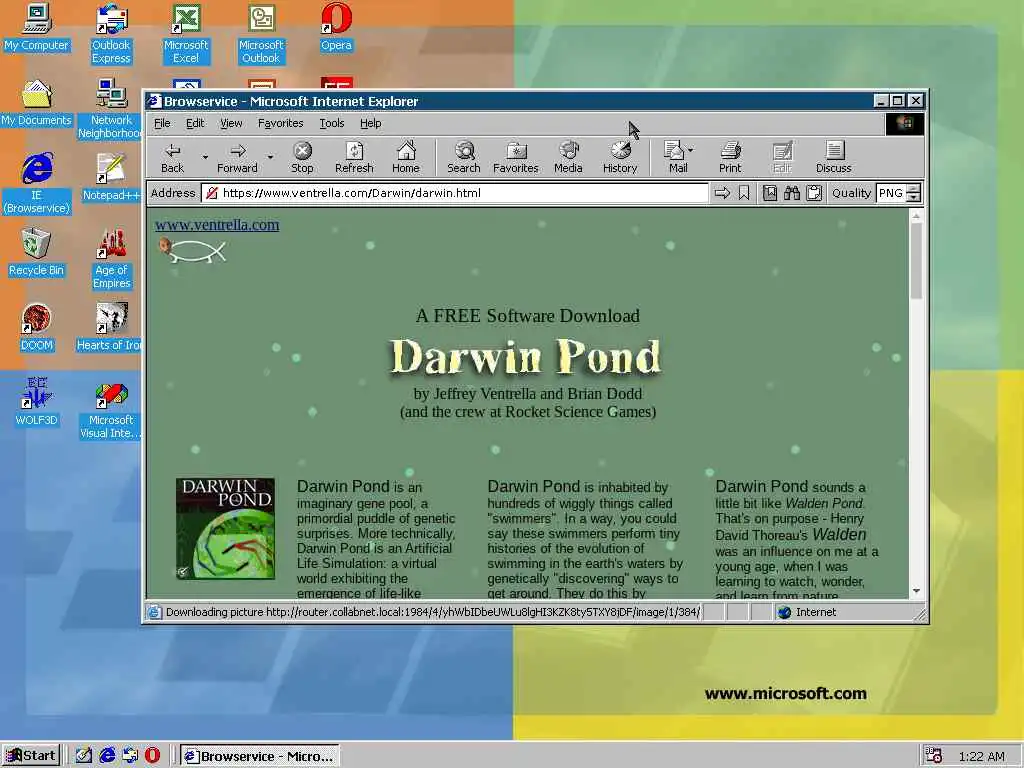Screen dimensions: 1024x768
Task: Select the Recycle Bin desktop icon
Action: [x=37, y=252]
